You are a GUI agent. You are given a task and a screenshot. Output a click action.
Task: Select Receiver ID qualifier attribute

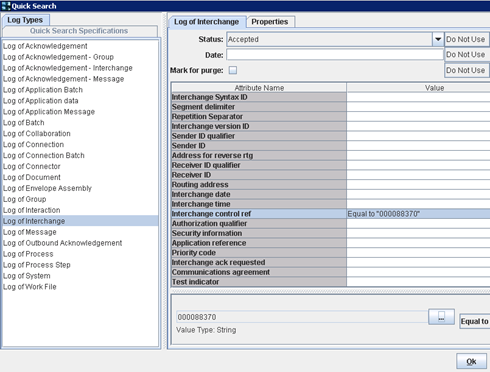click(x=259, y=165)
